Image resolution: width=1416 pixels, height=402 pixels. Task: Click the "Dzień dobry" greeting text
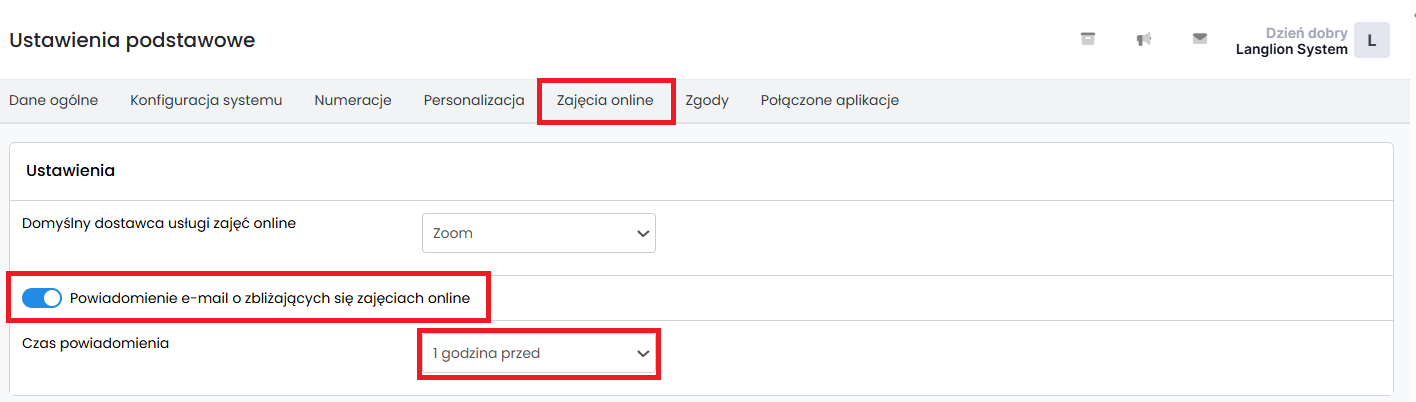pyautogui.click(x=1306, y=33)
